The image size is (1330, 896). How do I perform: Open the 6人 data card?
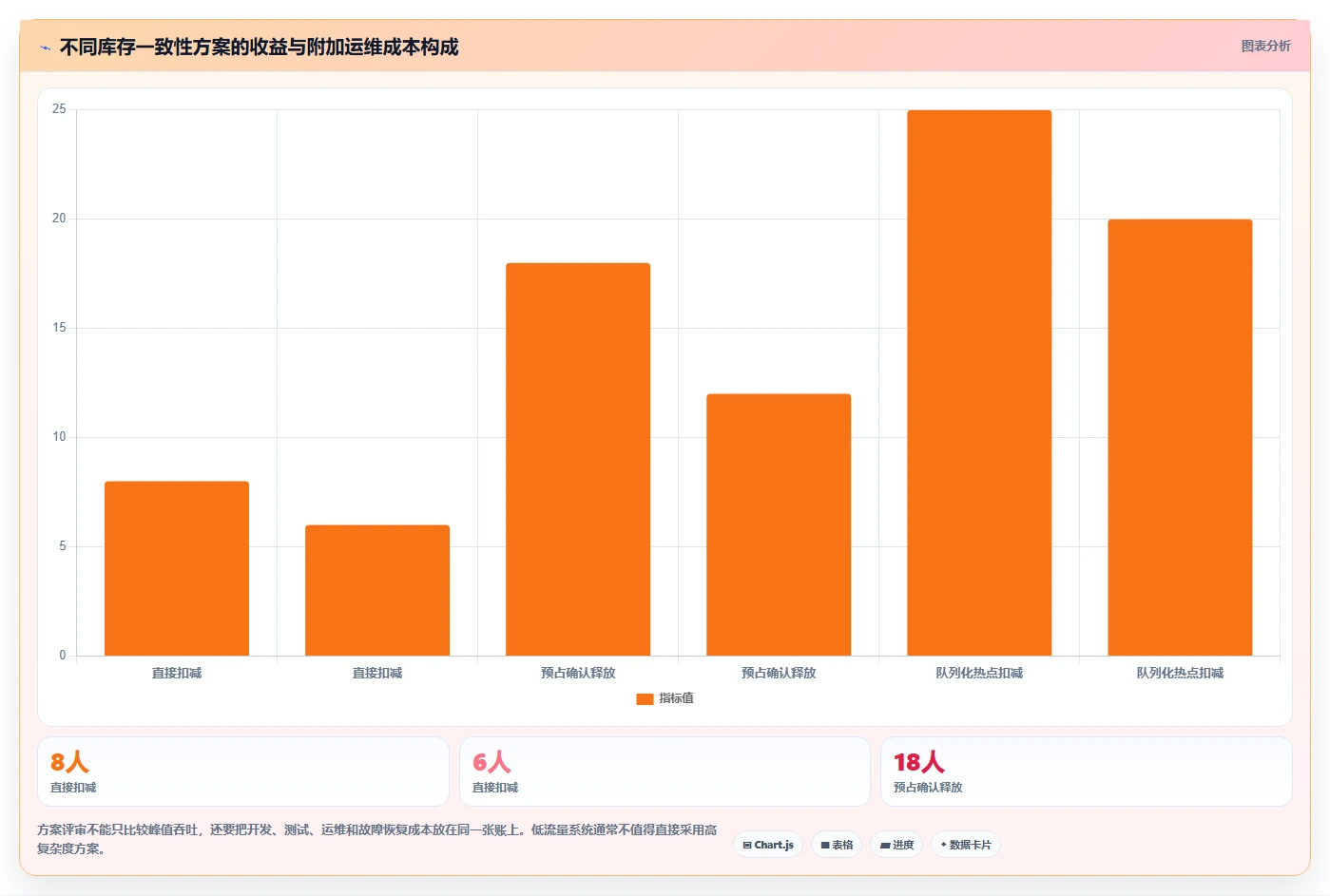[x=665, y=772]
